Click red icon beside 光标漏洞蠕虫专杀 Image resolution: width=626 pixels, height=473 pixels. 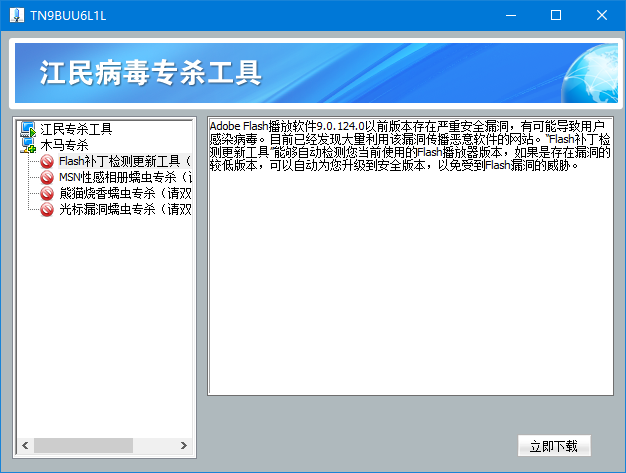(47, 209)
